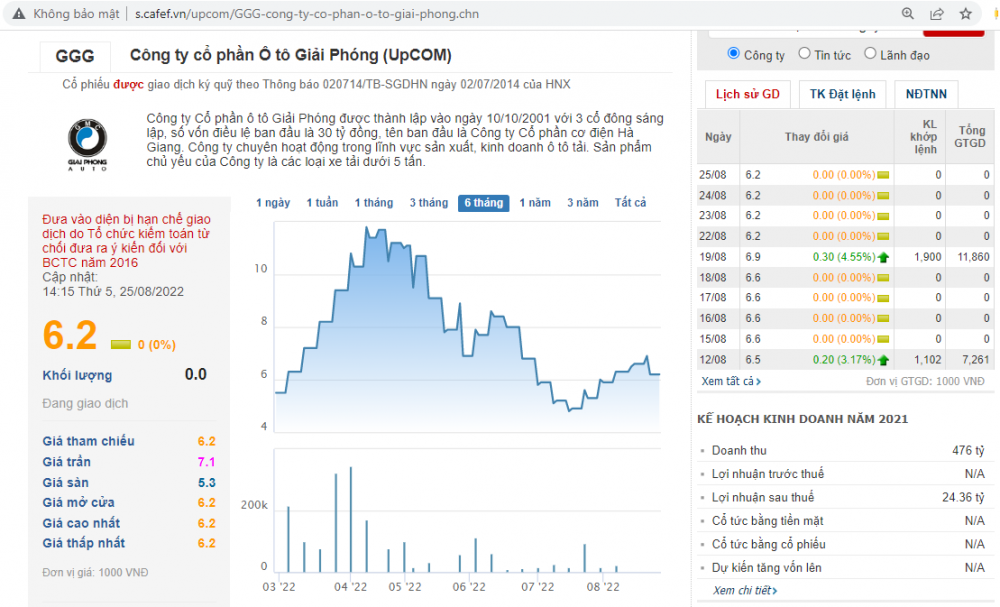Viewport: 1000px width, 607px height.
Task: Click the green up arrow on 12/08 row
Action: pos(883,359)
